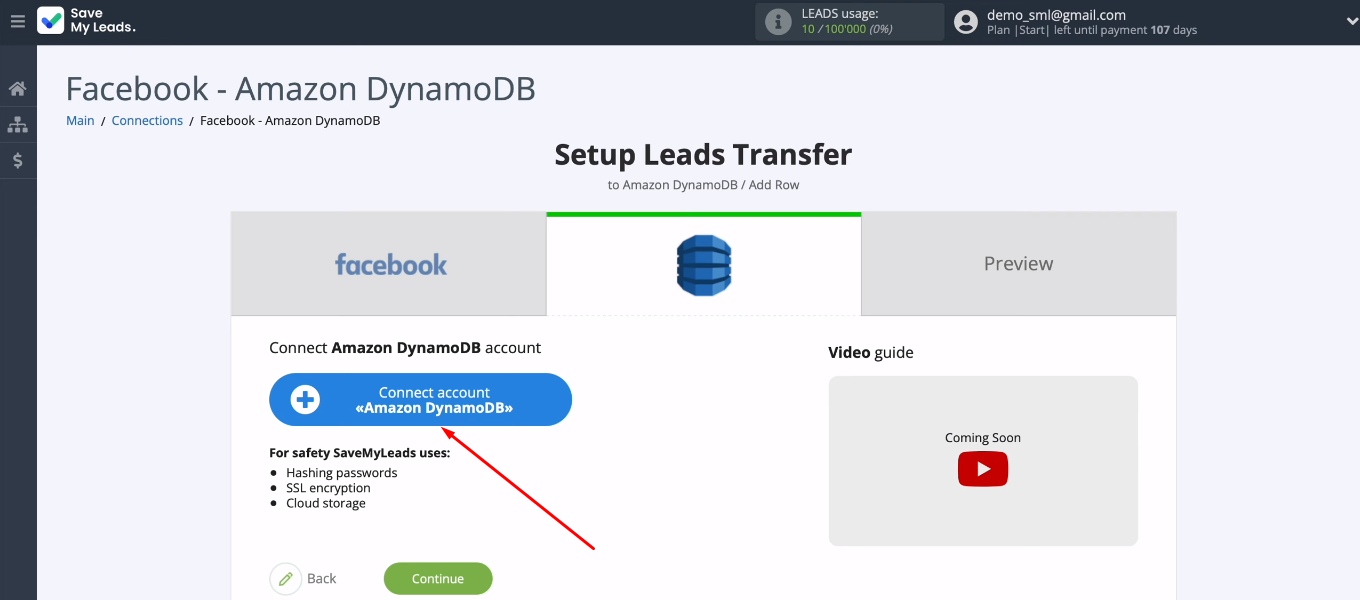This screenshot has width=1360, height=600.
Task: Click the Save My Leads brand text
Action: click(103, 21)
